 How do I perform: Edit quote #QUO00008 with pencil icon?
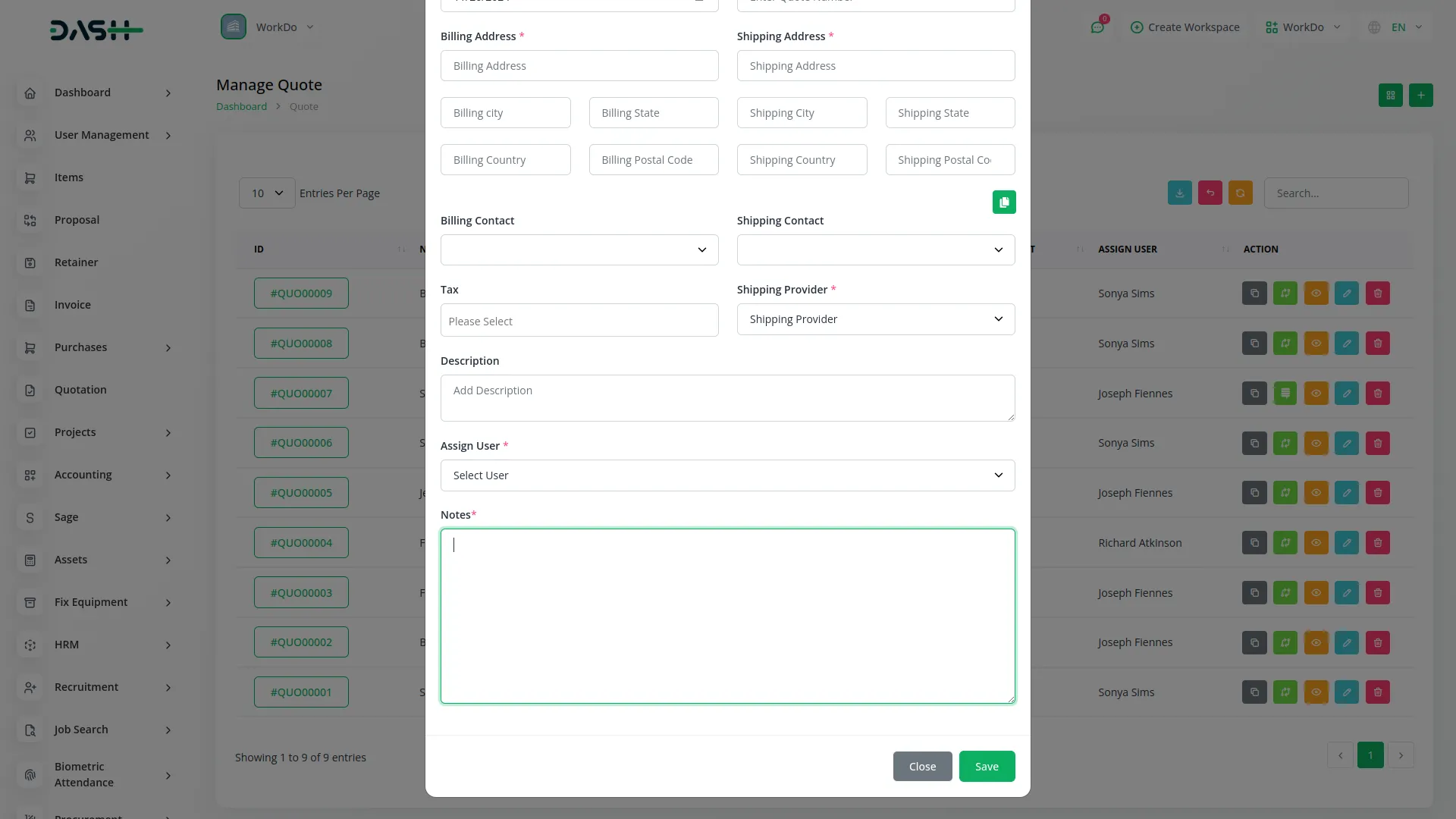[1347, 344]
